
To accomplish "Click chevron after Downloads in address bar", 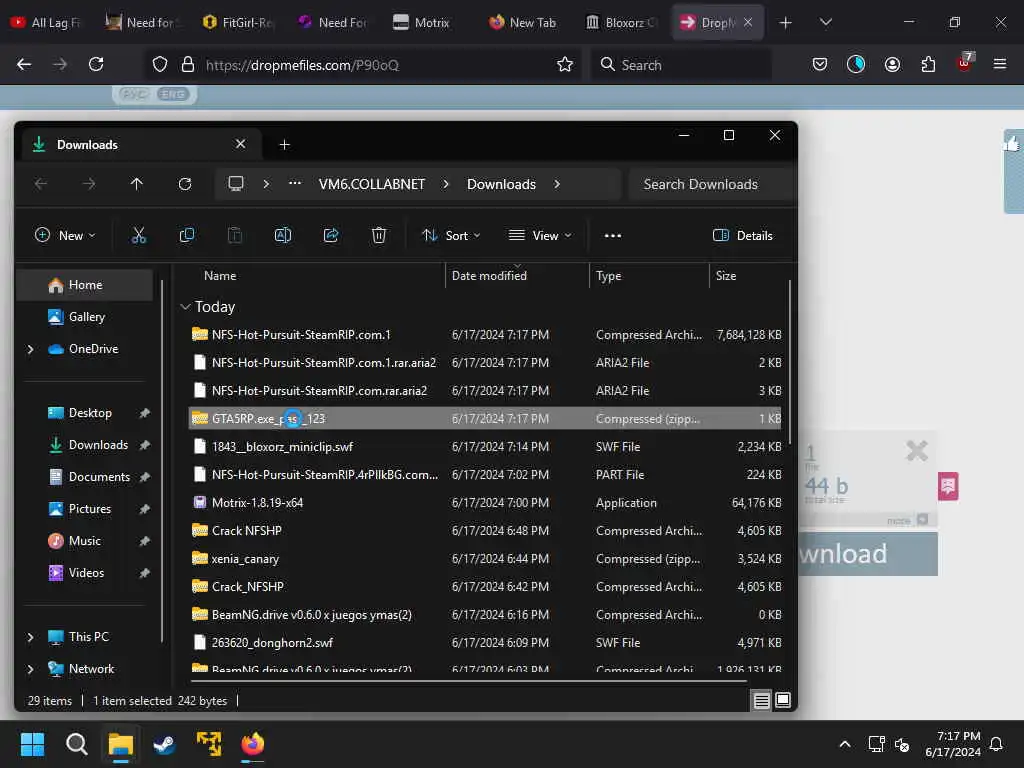I will [557, 184].
